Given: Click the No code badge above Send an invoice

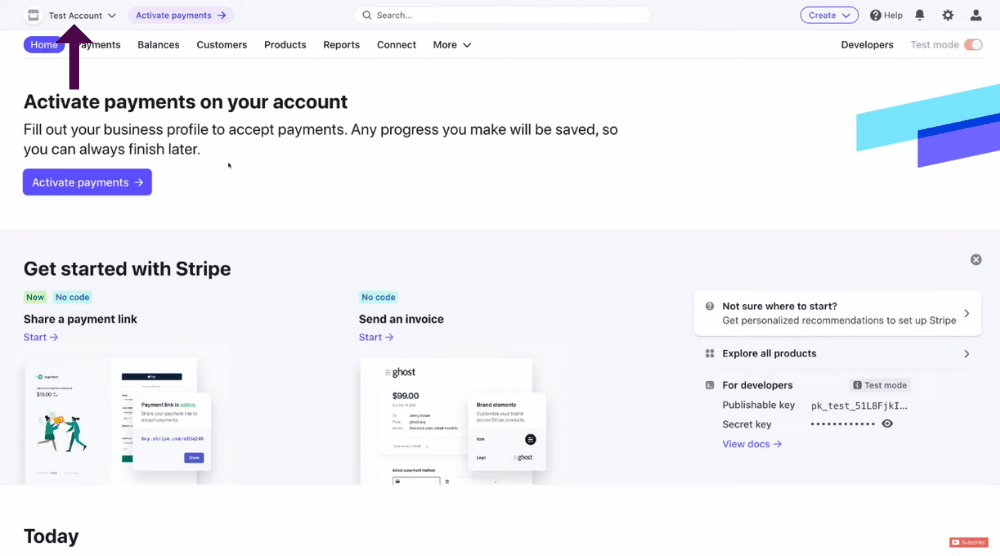Looking at the screenshot, I should pos(378,297).
